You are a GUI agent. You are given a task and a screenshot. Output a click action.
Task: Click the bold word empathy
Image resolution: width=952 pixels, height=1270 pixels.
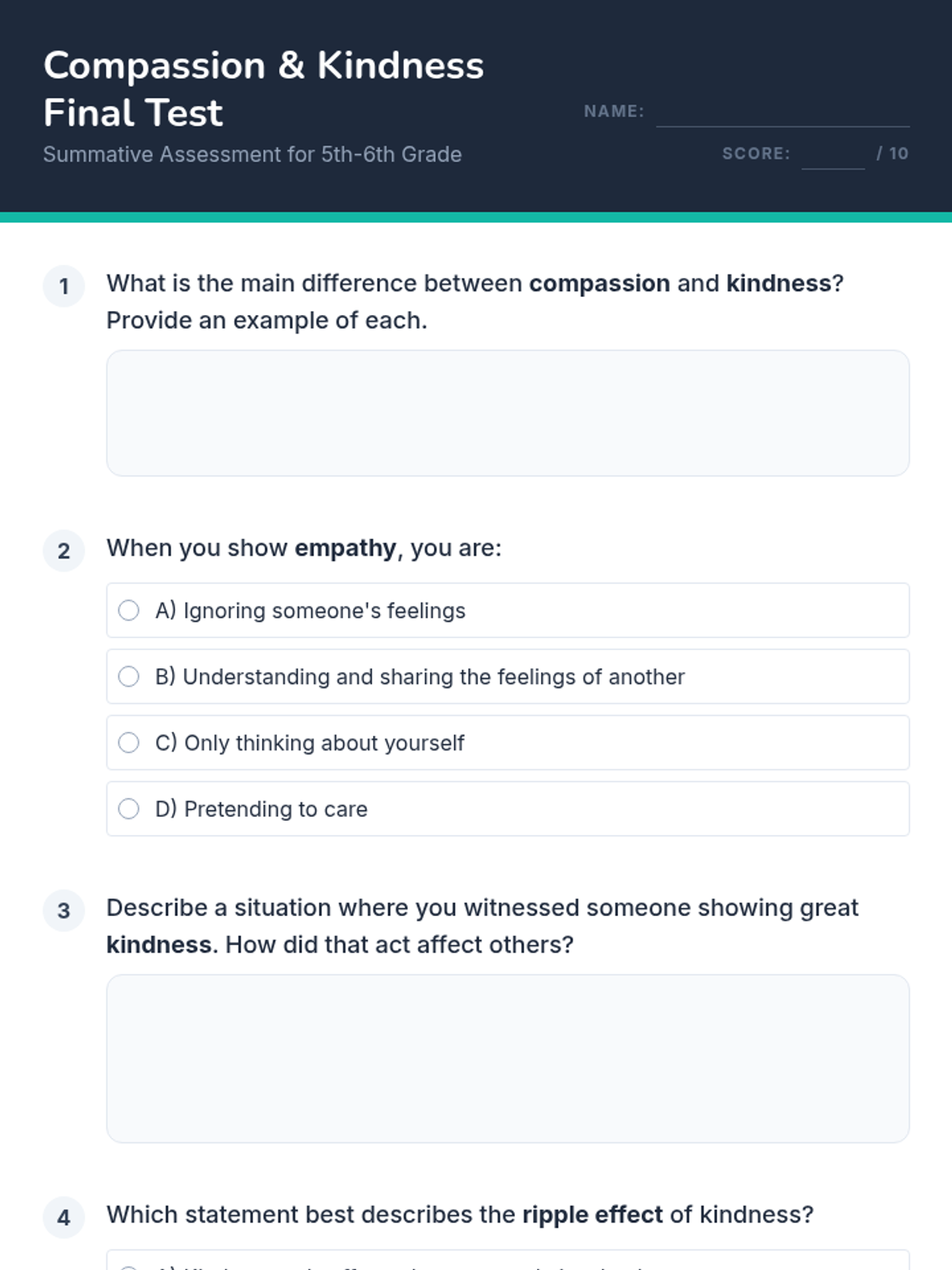pyautogui.click(x=345, y=548)
